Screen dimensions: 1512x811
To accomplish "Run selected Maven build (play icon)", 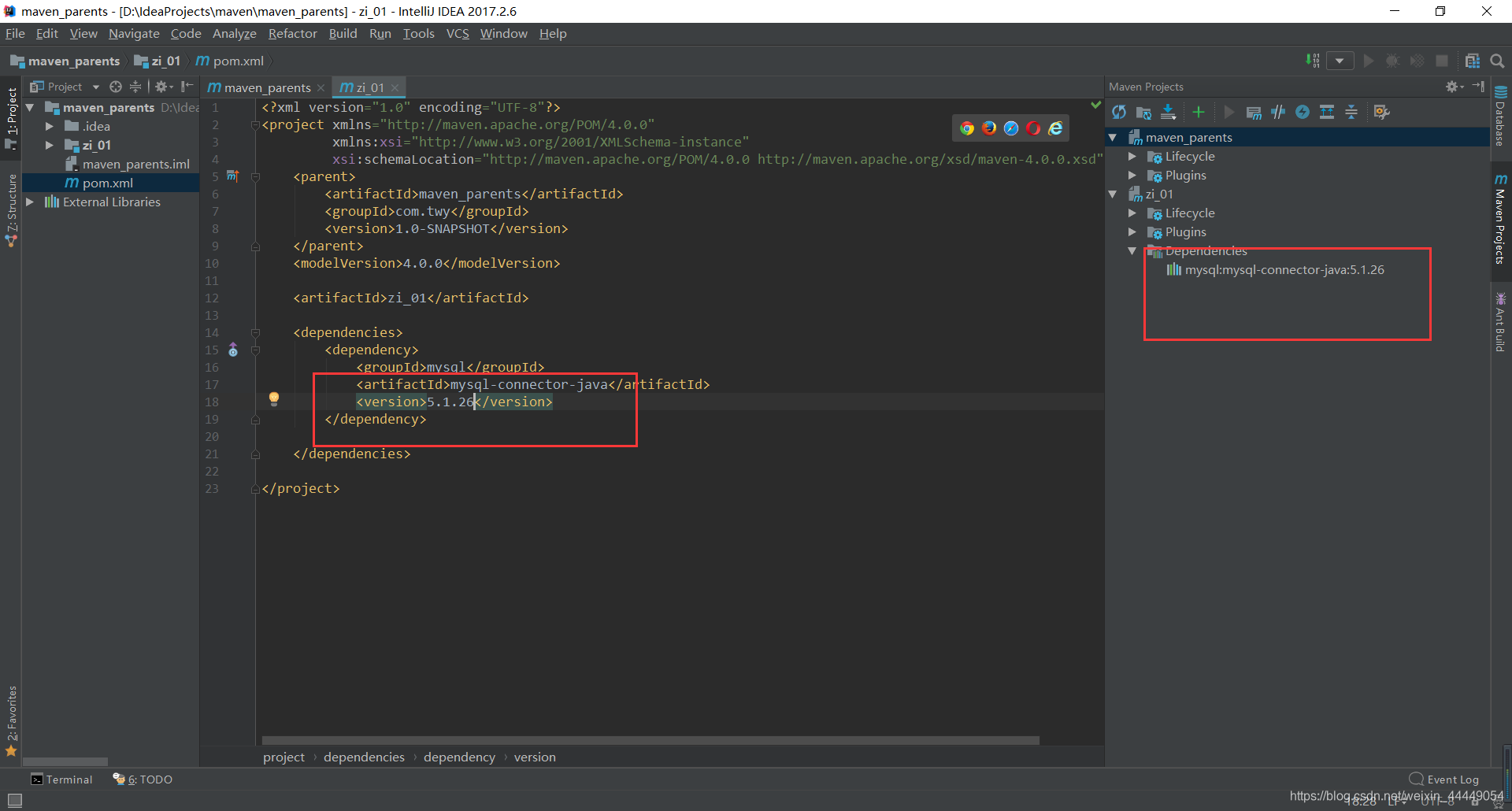I will point(1228,113).
